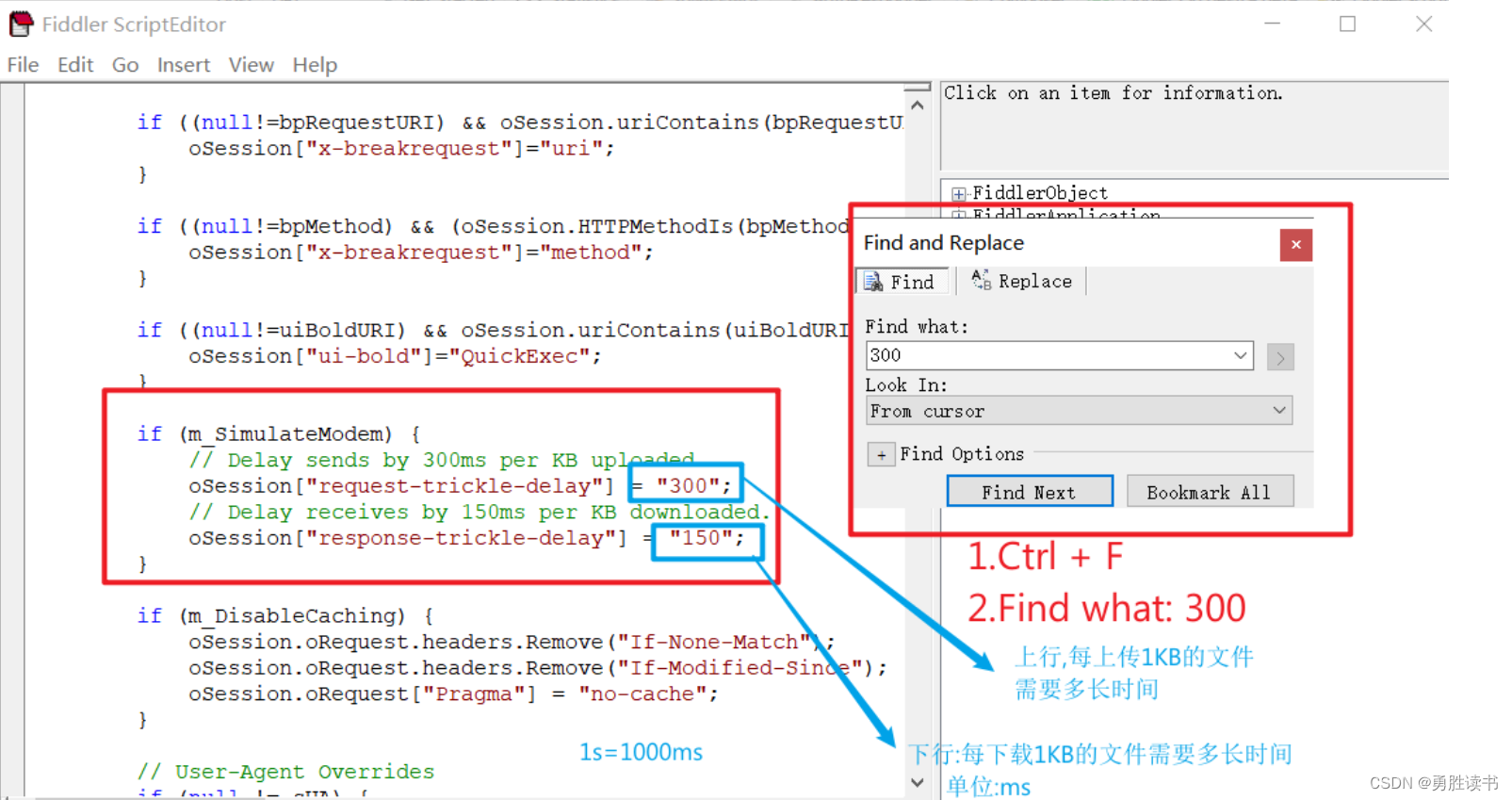Minimize the Fiddler ScriptEditor window
This screenshot has height=800, width=1512.
pos(1273,24)
